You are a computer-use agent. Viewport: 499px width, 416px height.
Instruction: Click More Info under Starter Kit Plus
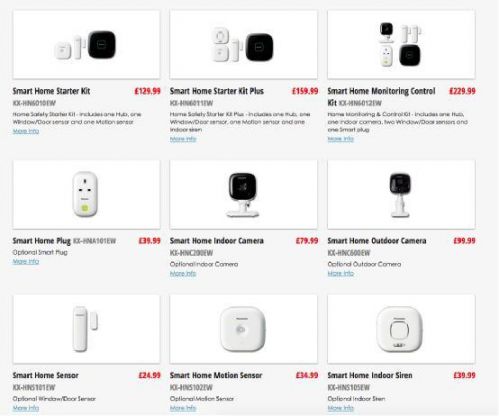[183, 139]
